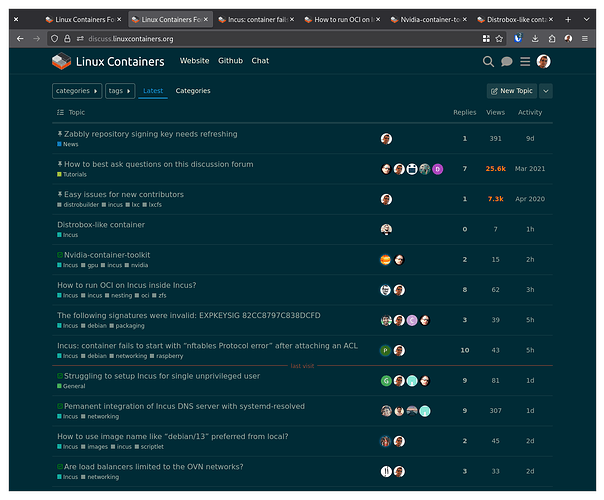The height and width of the screenshot is (500, 604).
Task: Sort topics by Views column
Action: click(x=495, y=113)
